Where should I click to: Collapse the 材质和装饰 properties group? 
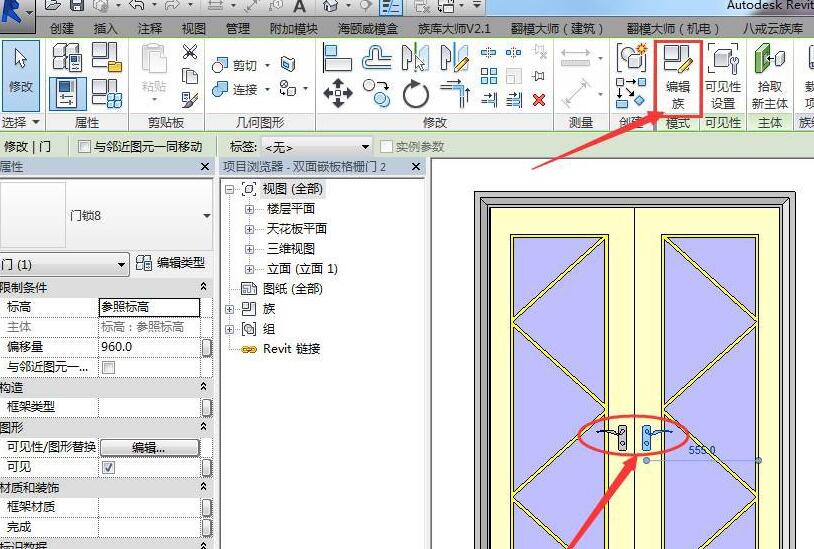(204, 487)
